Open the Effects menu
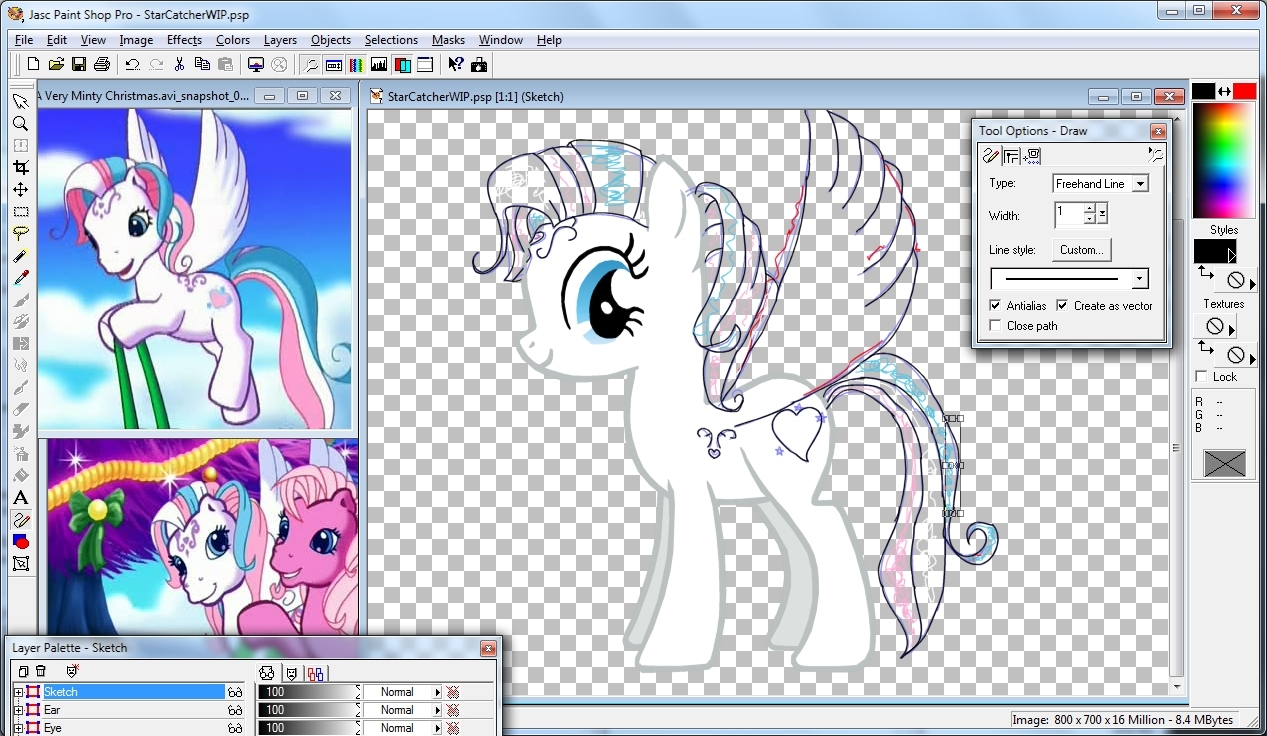 coord(184,40)
